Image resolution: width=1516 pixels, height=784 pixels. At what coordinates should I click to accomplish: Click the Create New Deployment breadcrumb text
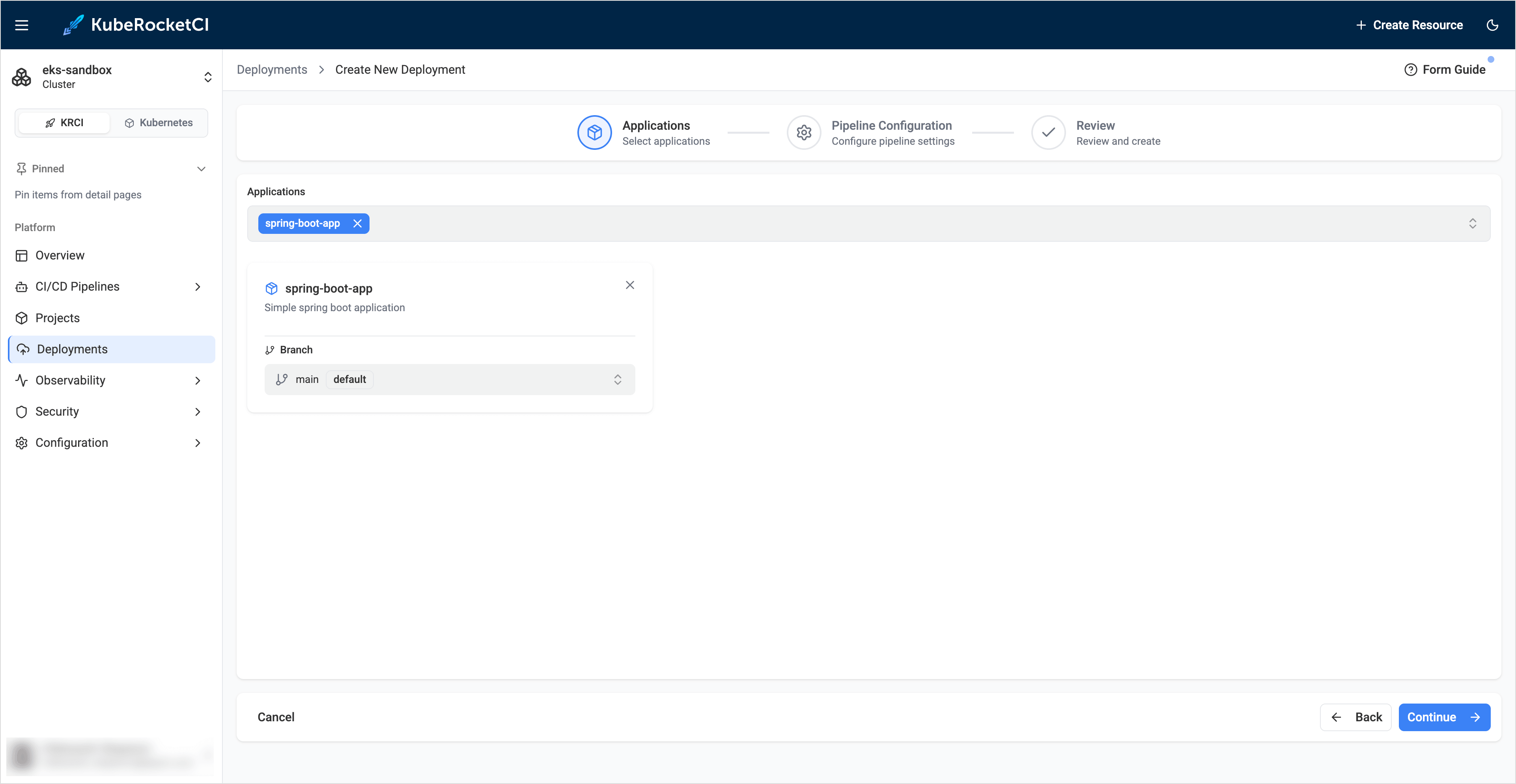click(400, 69)
